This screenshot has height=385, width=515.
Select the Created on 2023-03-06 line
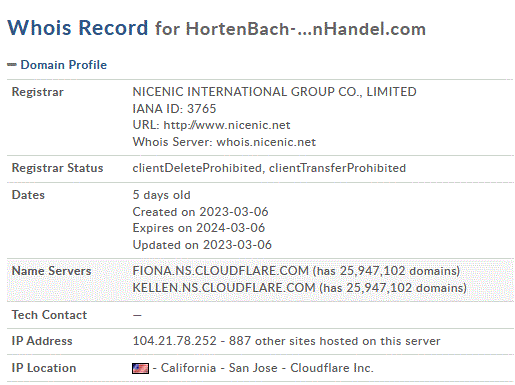[x=200, y=212]
